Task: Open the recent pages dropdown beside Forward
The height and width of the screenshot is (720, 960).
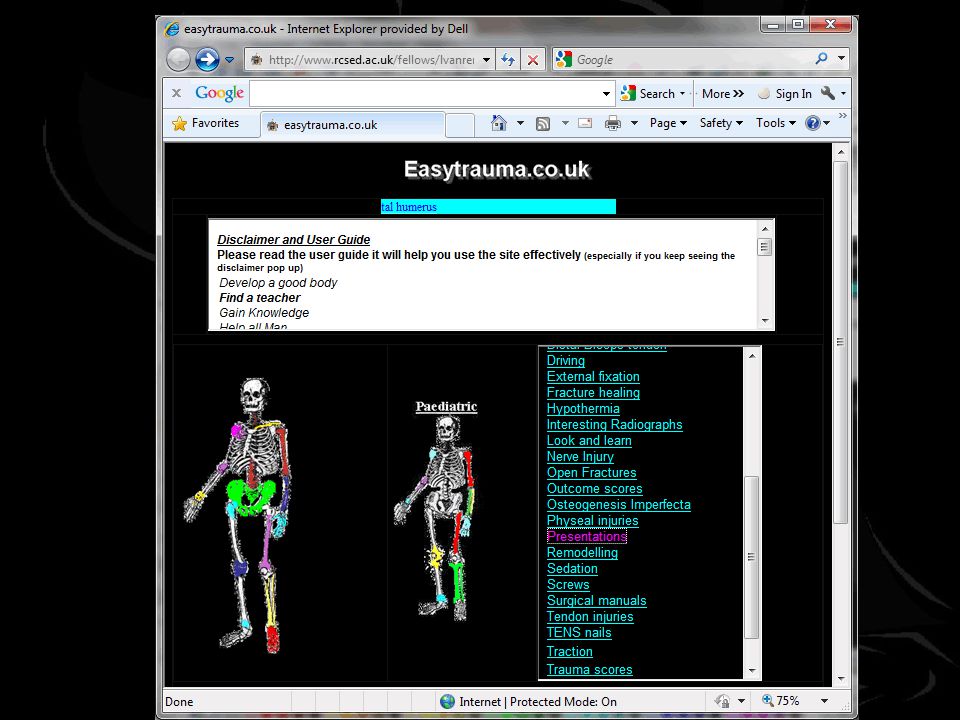Action: (x=229, y=60)
